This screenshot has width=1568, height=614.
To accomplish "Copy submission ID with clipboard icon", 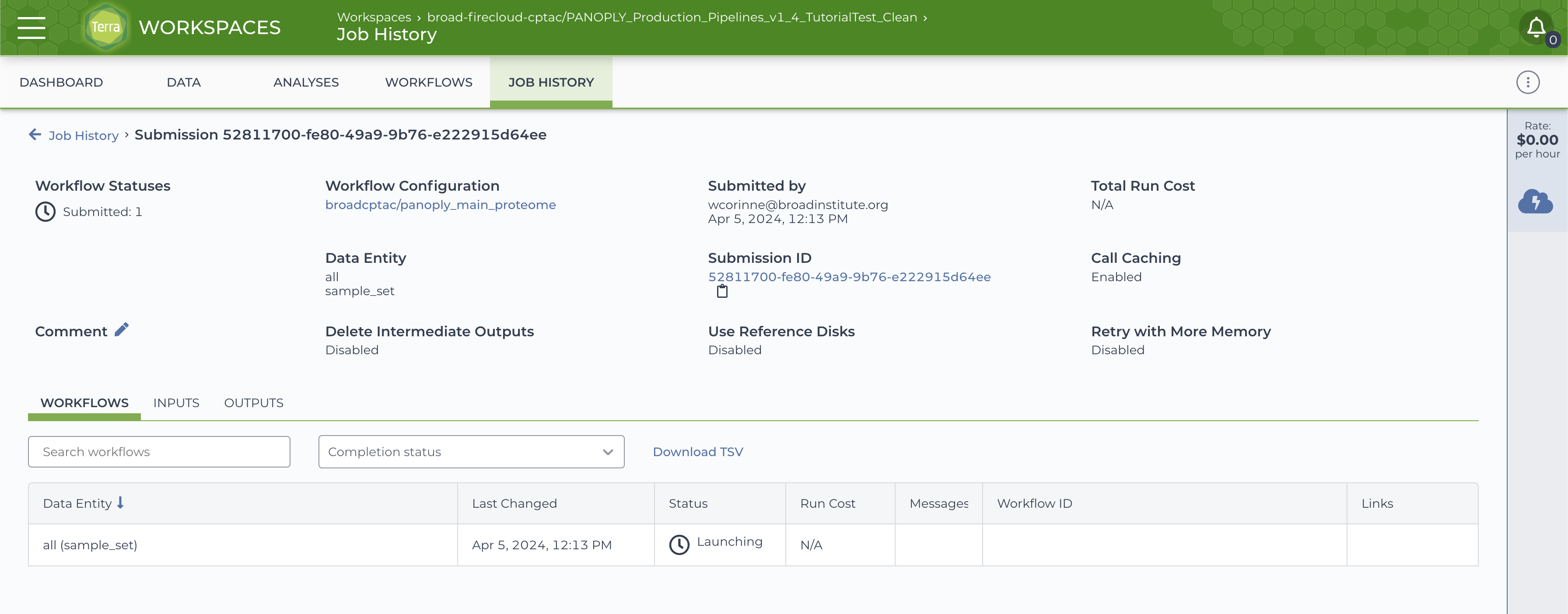I will [722, 292].
